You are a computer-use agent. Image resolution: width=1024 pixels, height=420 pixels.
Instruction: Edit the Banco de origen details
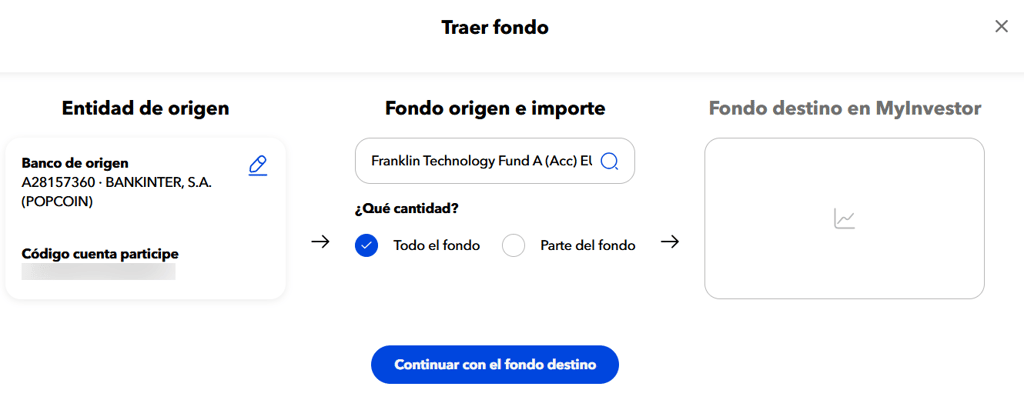pyautogui.click(x=258, y=166)
